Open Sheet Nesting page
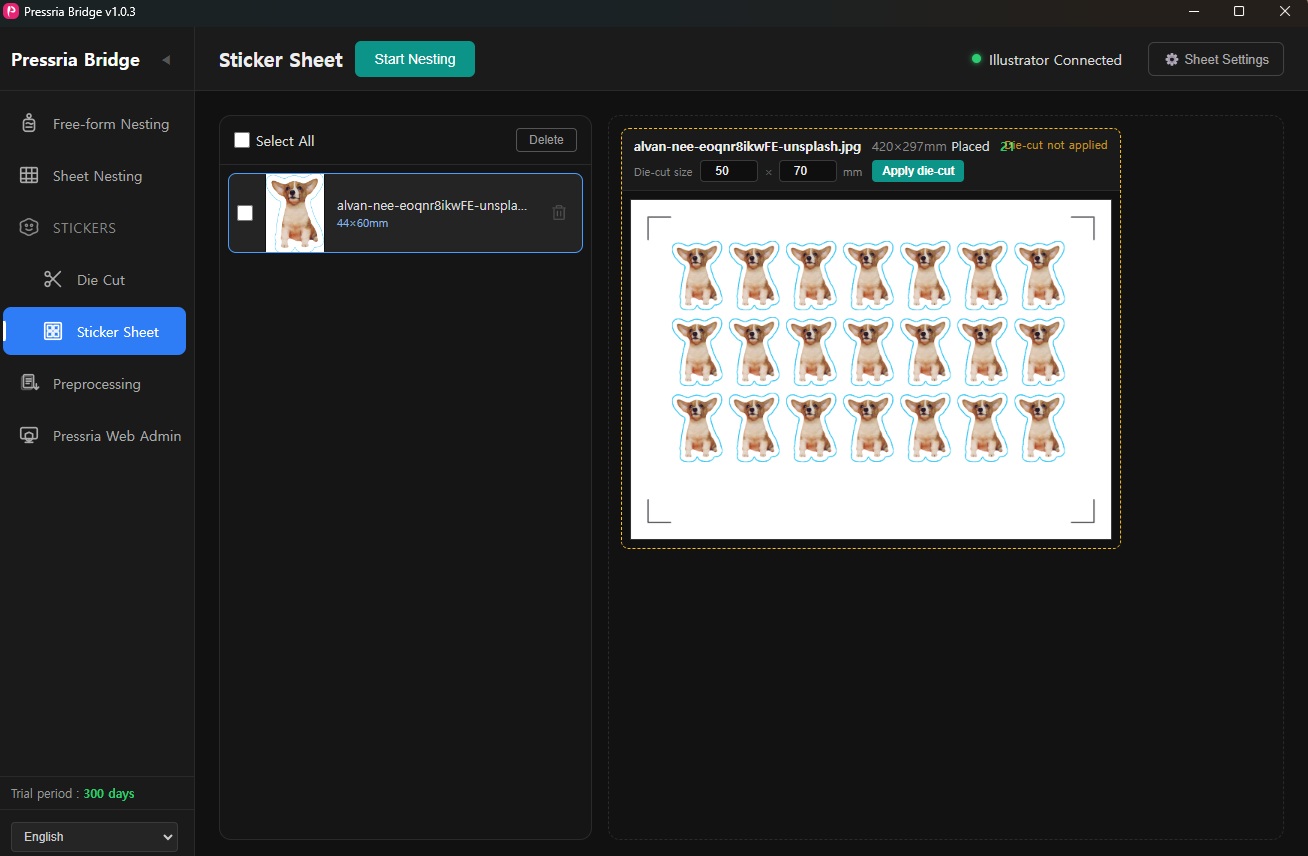The width and height of the screenshot is (1308, 856). [94, 176]
